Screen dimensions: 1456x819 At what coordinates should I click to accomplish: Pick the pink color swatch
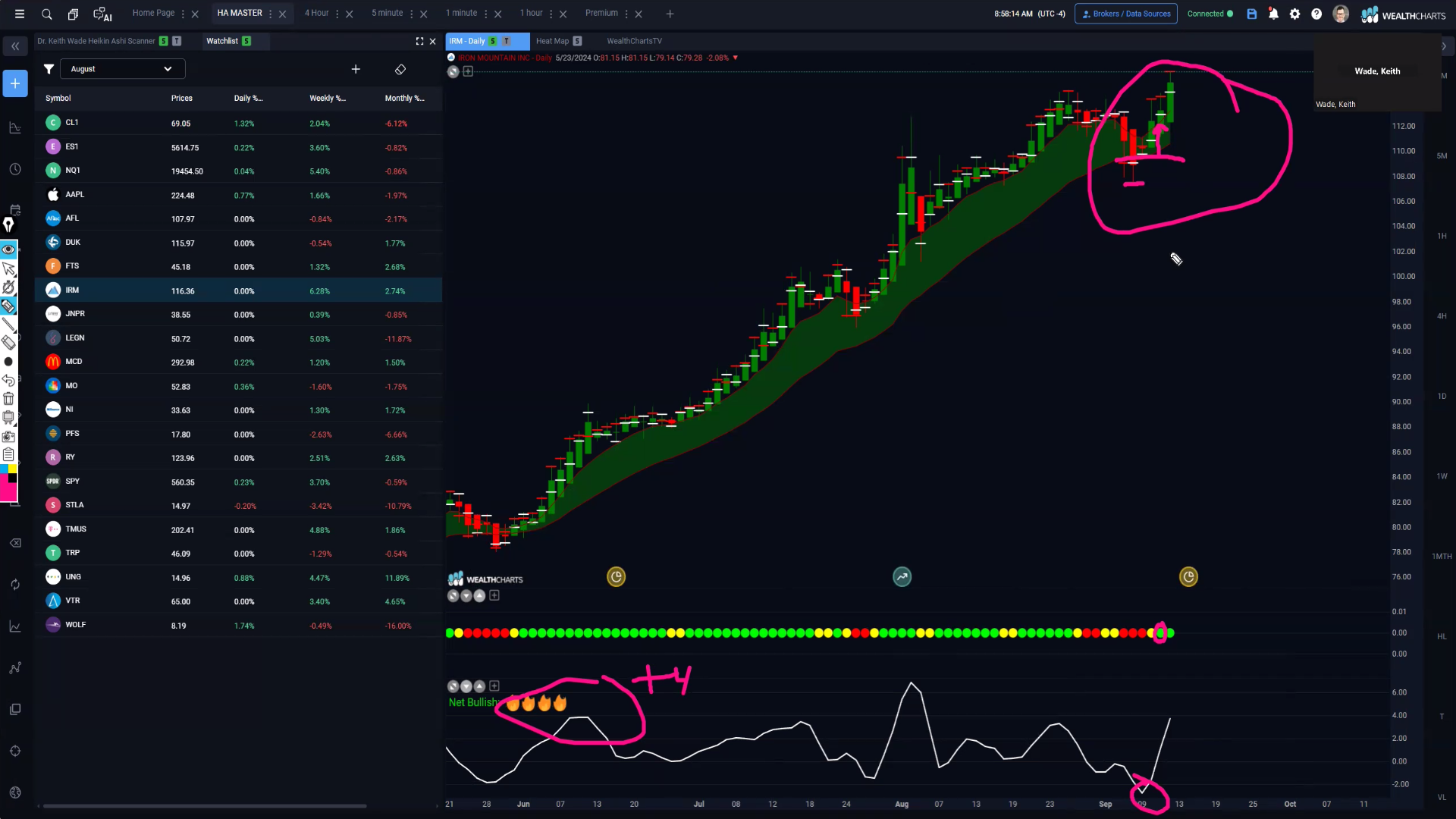(8, 493)
